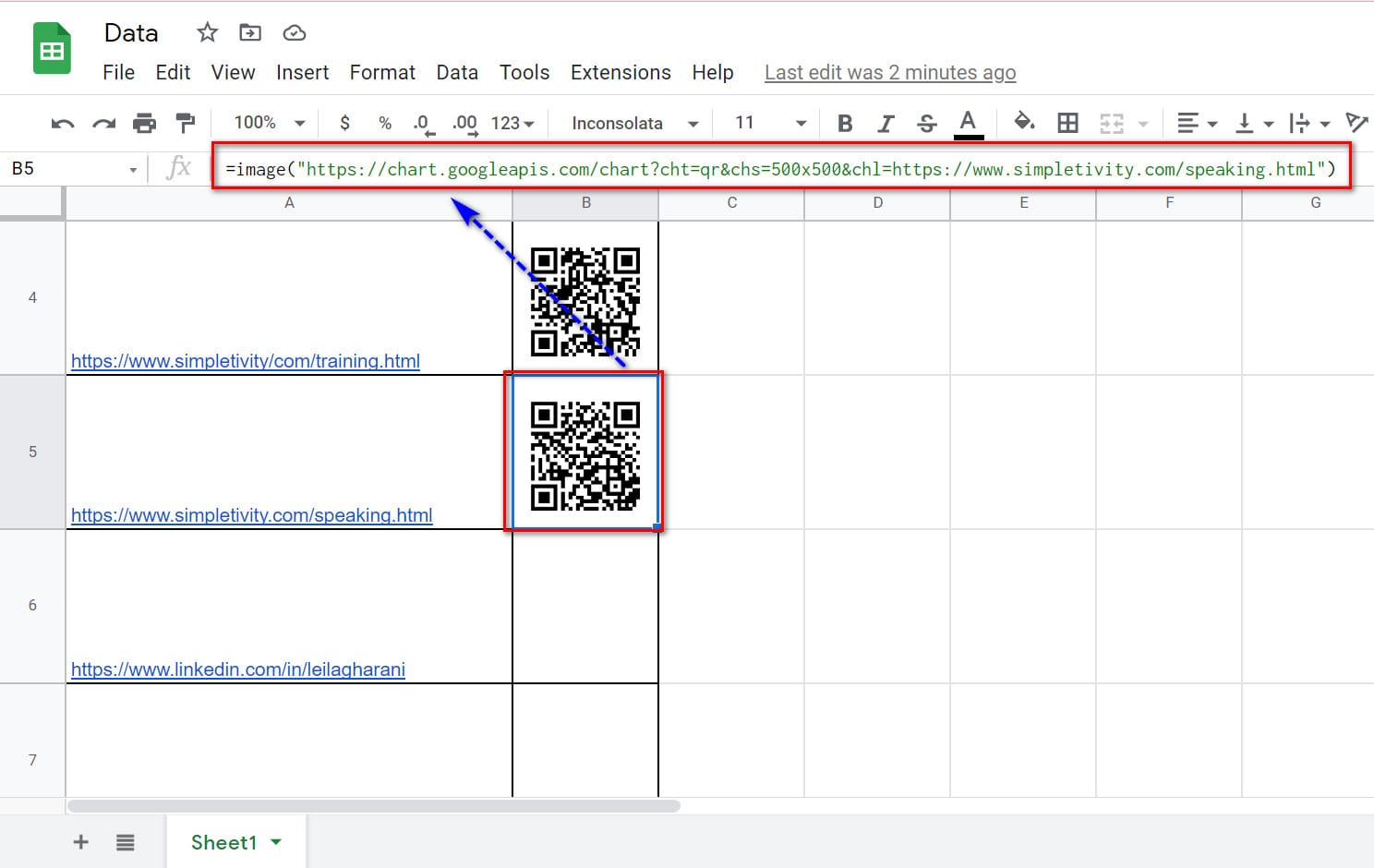Activate the paint format tool
The width and height of the screenshot is (1374, 868).
pos(186,123)
